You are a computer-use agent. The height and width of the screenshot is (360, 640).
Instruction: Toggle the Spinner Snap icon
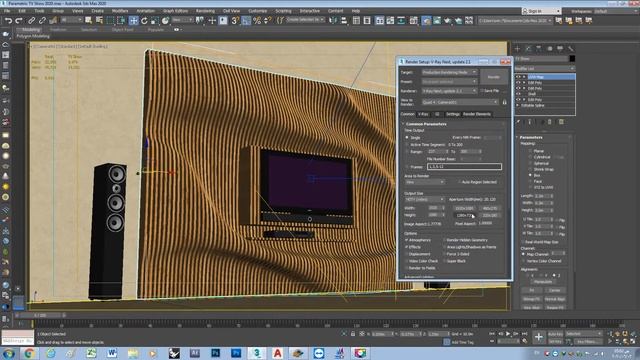pyautogui.click(x=267, y=20)
